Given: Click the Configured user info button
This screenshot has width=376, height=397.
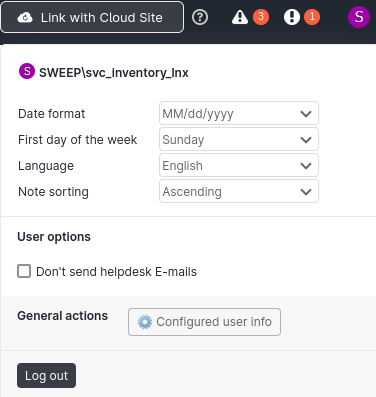Looking at the screenshot, I should point(204,322).
